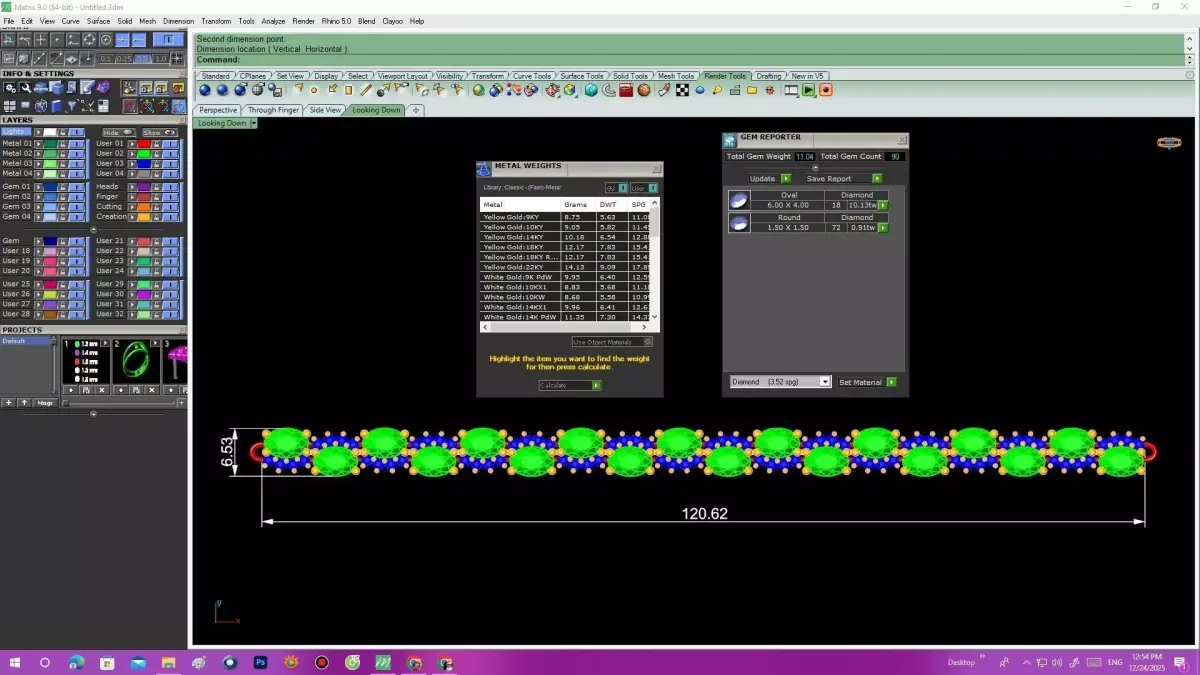Open the Dimension menu
The width and height of the screenshot is (1200, 675).
[178, 21]
